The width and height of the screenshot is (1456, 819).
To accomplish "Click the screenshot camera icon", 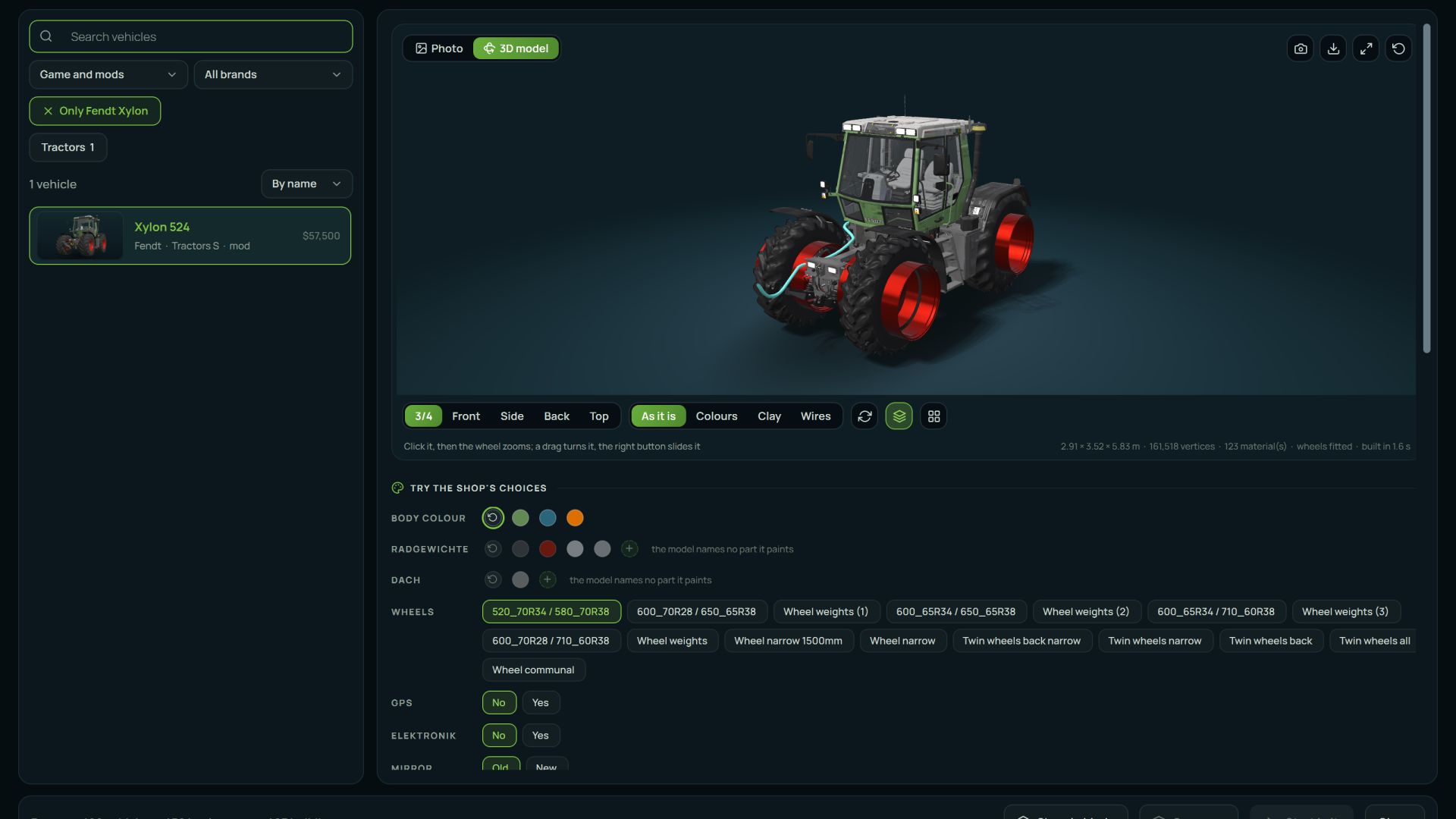I will click(1301, 49).
